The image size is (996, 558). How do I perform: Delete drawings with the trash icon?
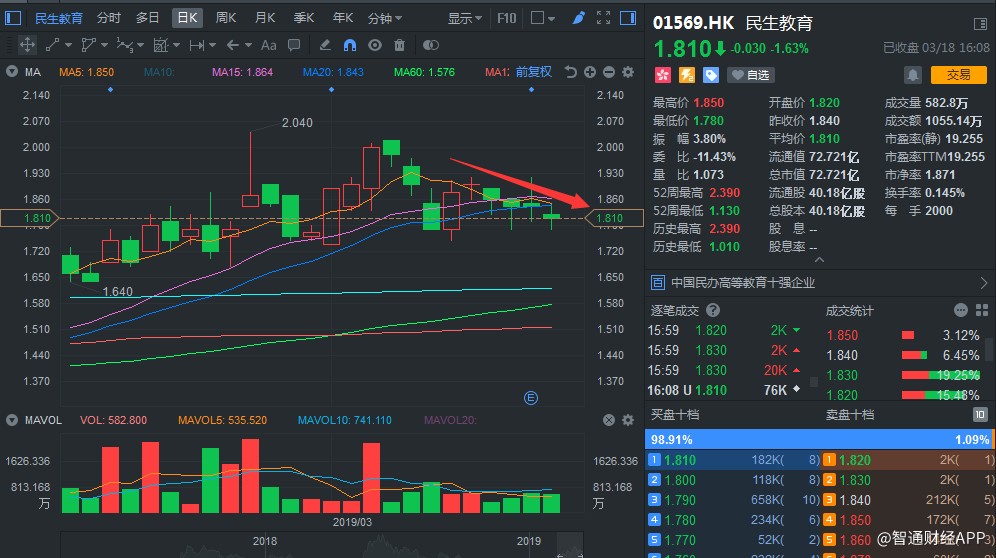(x=400, y=45)
